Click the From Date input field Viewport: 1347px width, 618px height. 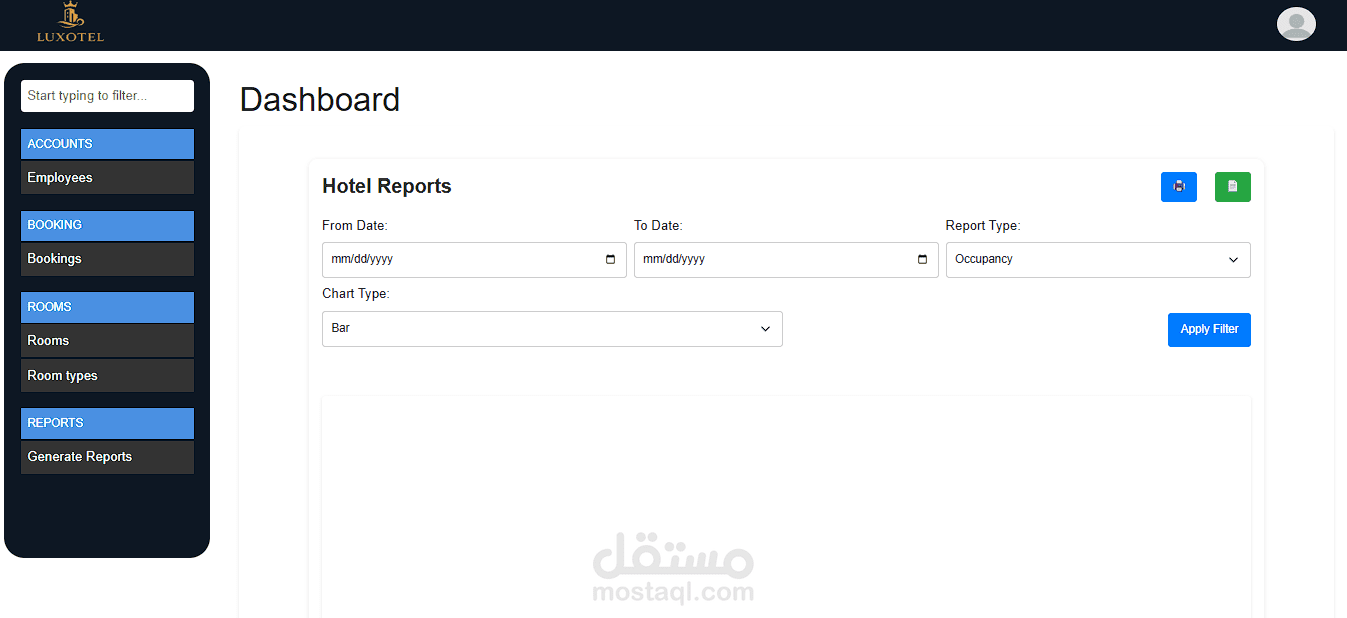pos(474,260)
